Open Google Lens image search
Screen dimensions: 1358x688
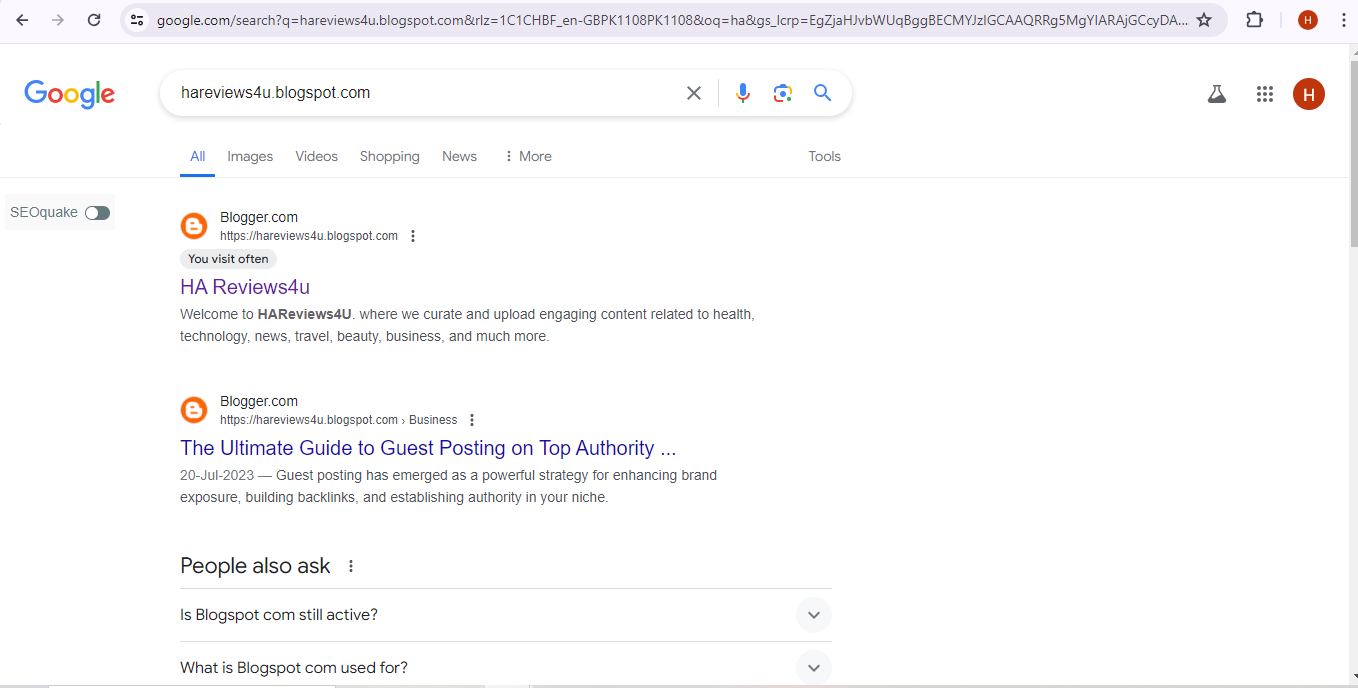(x=782, y=93)
